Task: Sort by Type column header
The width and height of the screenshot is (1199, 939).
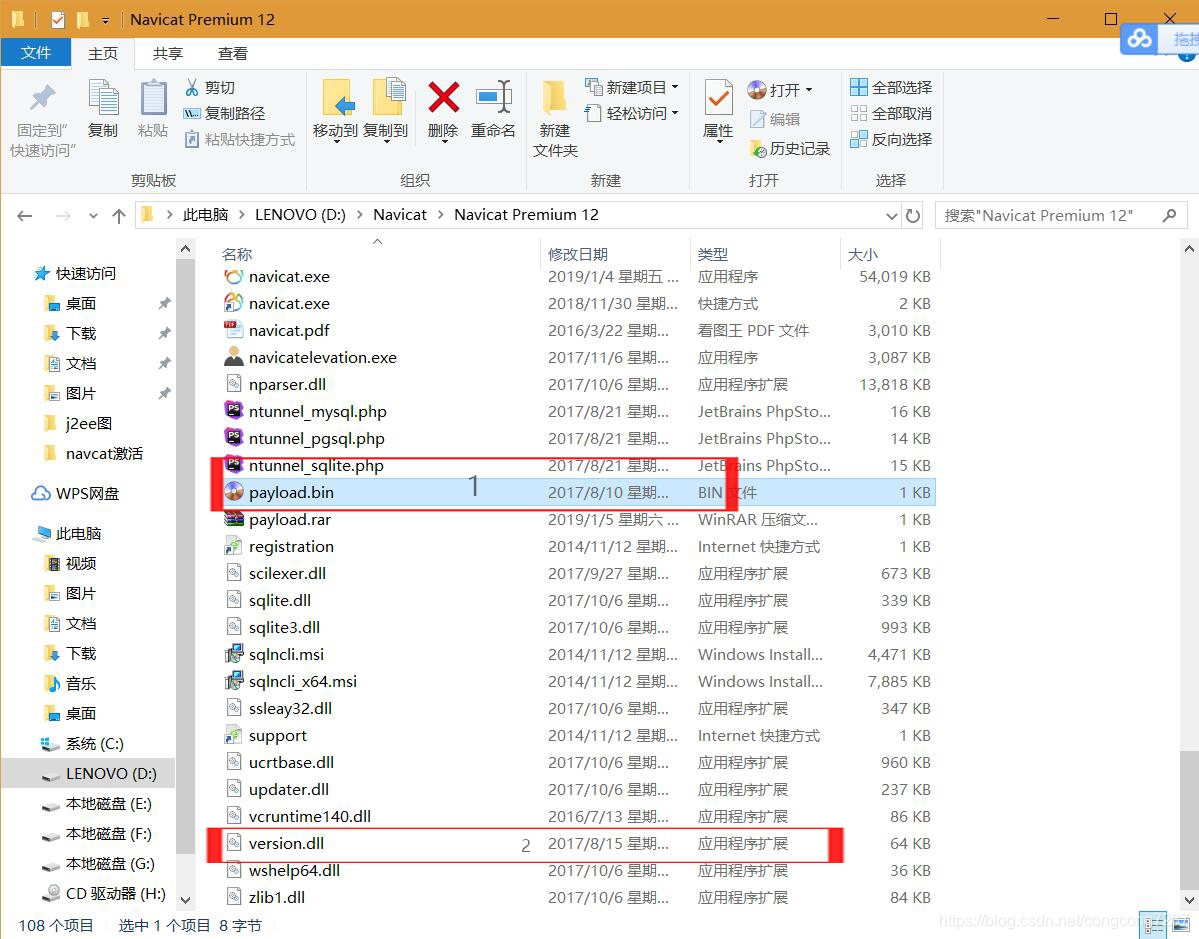Action: click(x=713, y=254)
